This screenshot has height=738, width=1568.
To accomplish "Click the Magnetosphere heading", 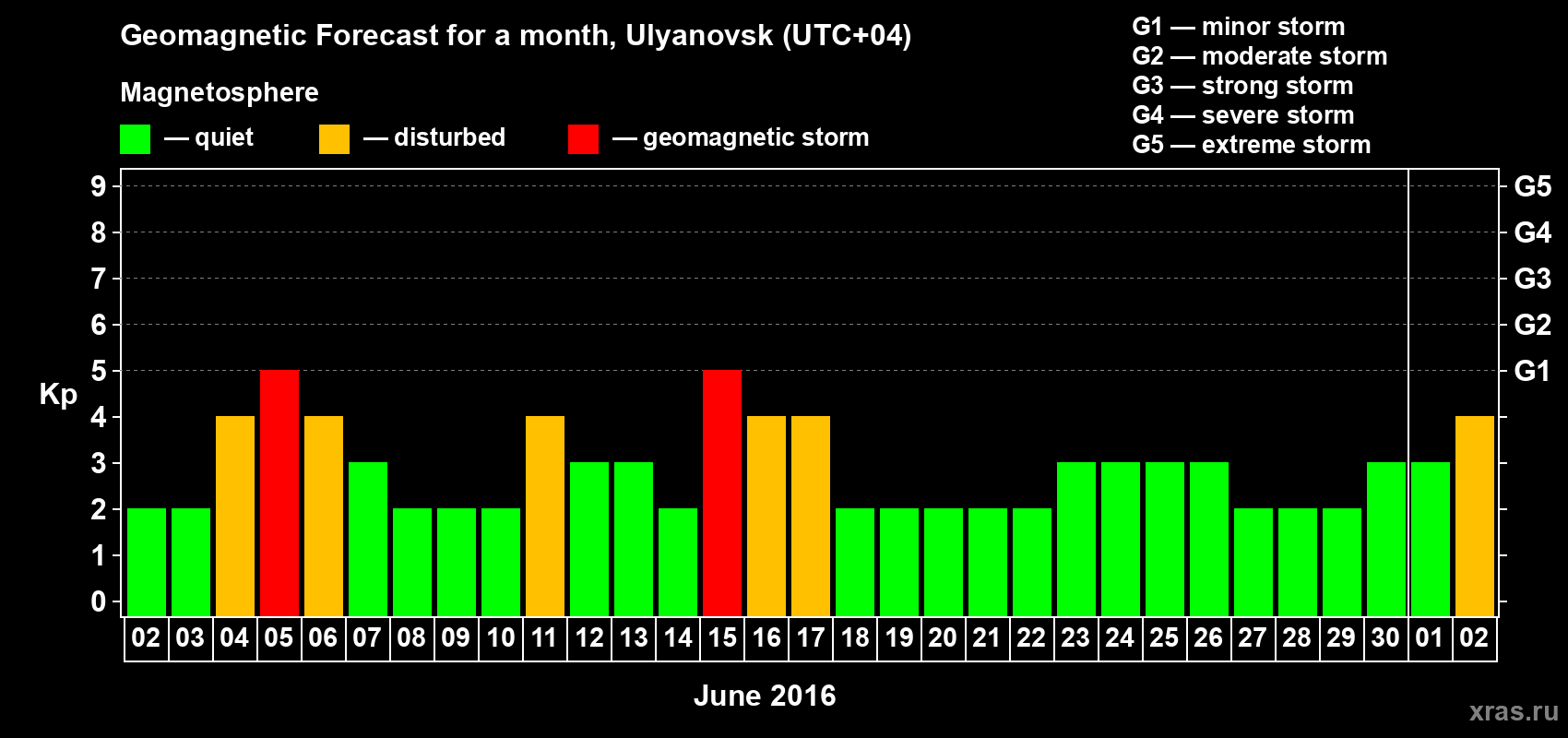I will point(220,92).
